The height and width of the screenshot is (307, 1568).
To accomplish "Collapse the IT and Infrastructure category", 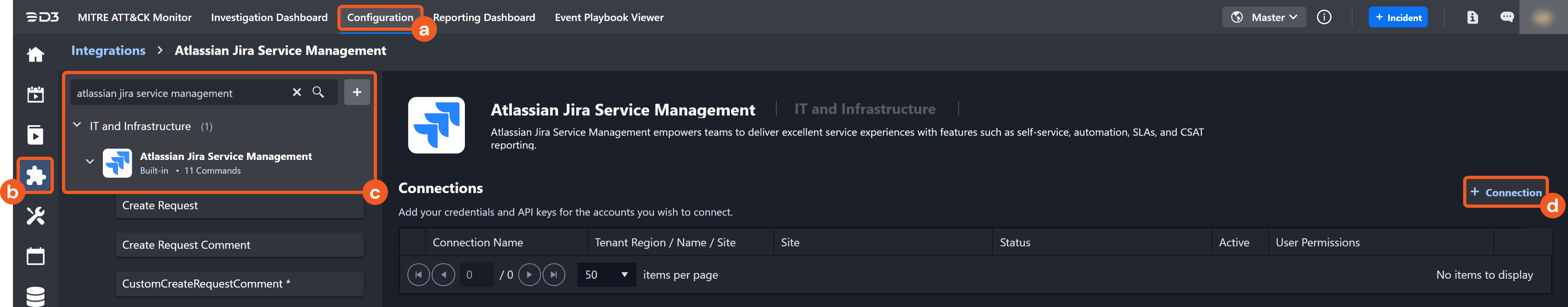I will coord(77,126).
